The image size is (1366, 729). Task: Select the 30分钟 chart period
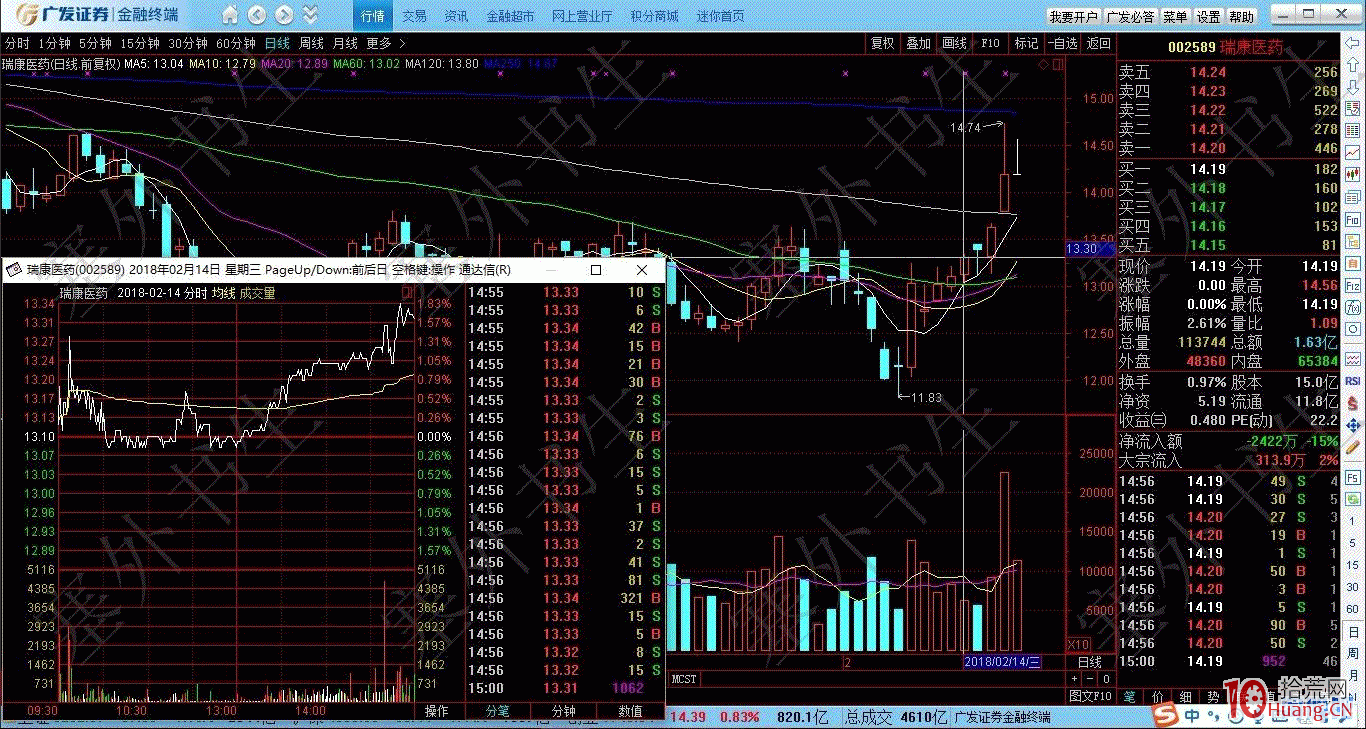188,44
